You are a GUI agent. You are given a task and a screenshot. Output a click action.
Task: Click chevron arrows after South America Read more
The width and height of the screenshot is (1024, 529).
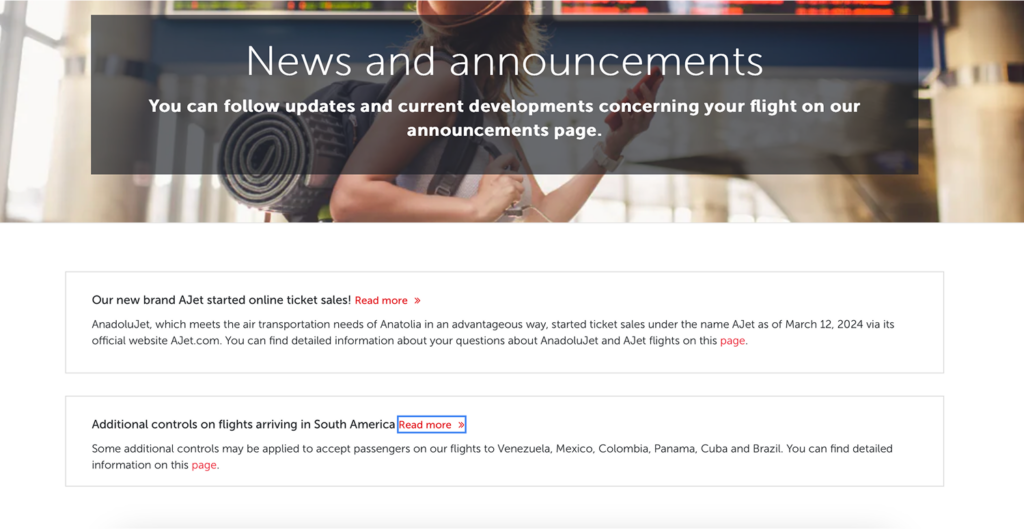tap(461, 425)
